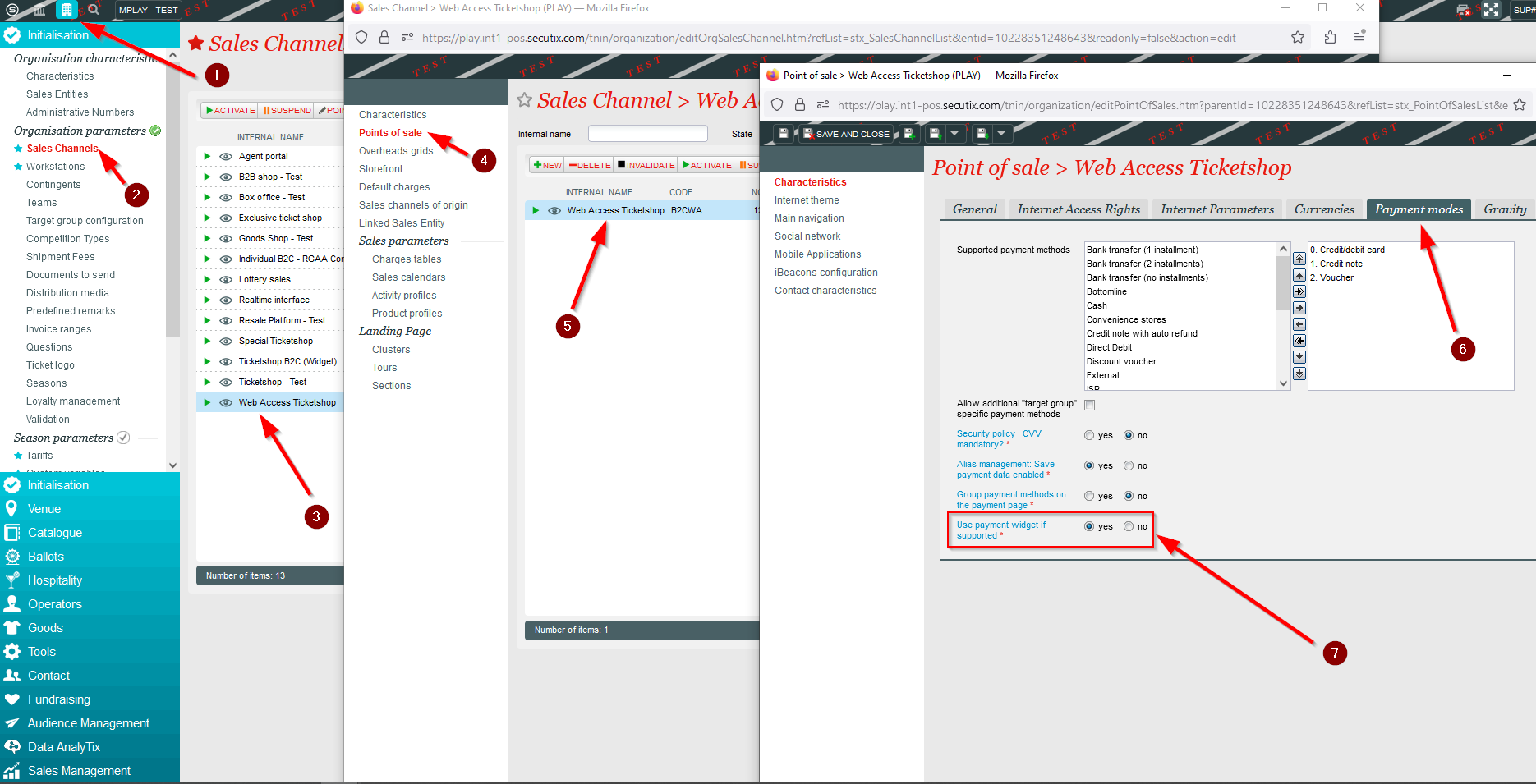Expand the Hospitality module in sidebar
This screenshot has height=784, width=1536.
pos(54,580)
